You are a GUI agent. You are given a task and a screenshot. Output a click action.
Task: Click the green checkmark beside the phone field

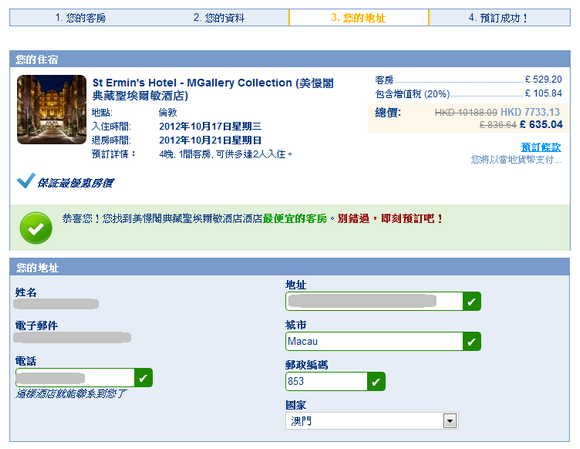pos(144,378)
